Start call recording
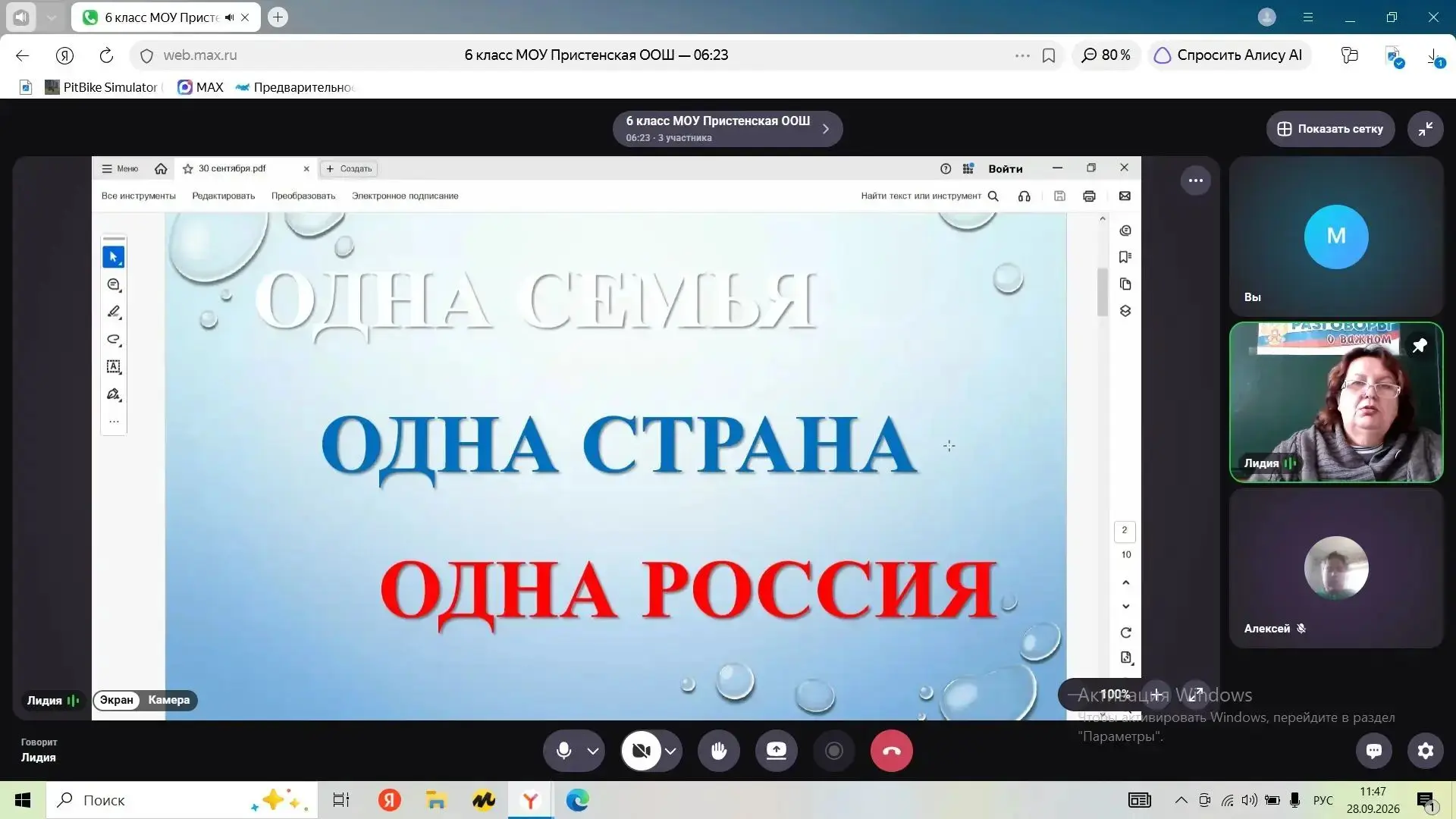The width and height of the screenshot is (1456, 819). pyautogui.click(x=834, y=751)
